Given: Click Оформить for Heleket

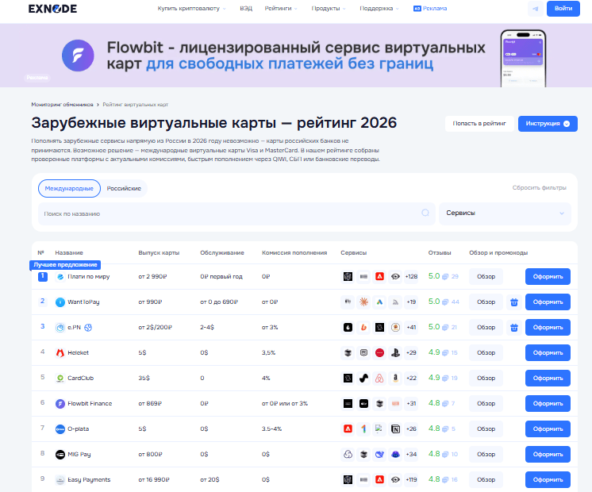Looking at the screenshot, I should point(548,353).
